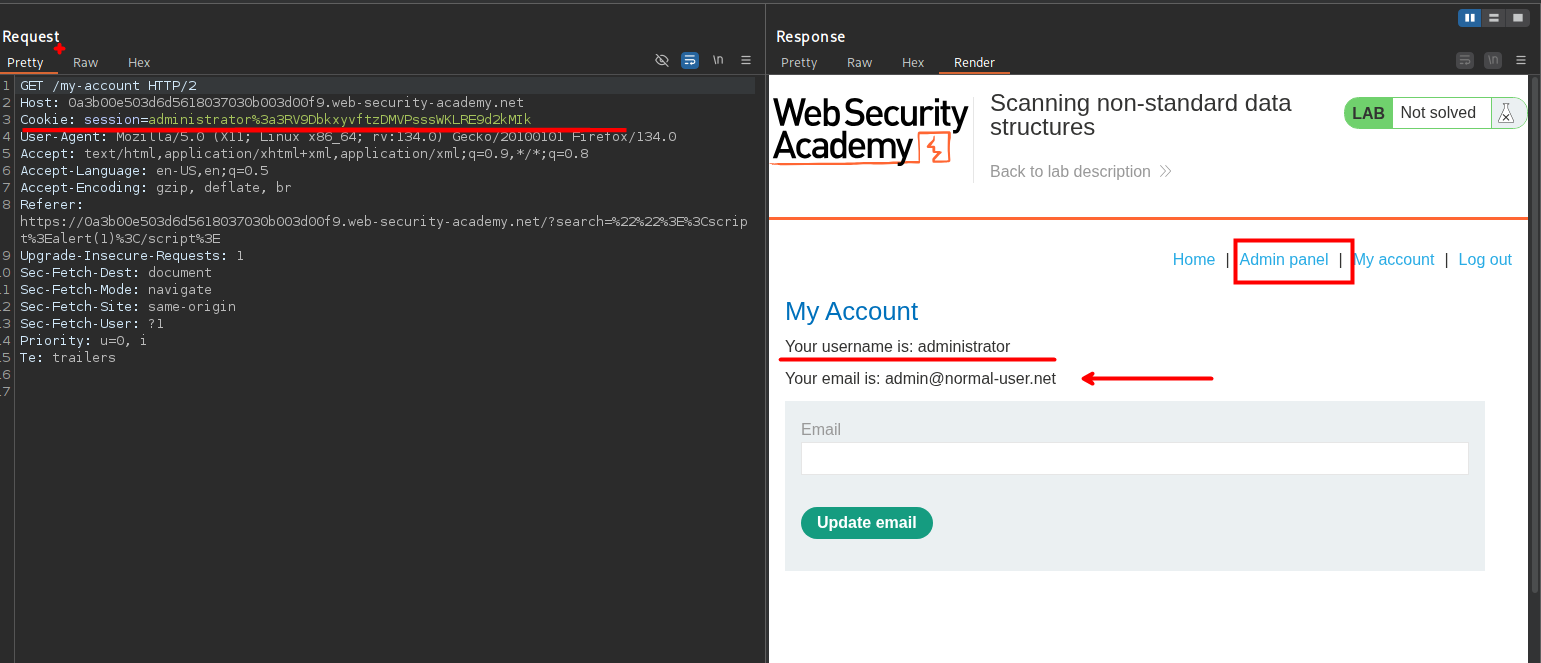Open the Response Pretty tab
Screen dimensions: 1541x663
pos(799,62)
